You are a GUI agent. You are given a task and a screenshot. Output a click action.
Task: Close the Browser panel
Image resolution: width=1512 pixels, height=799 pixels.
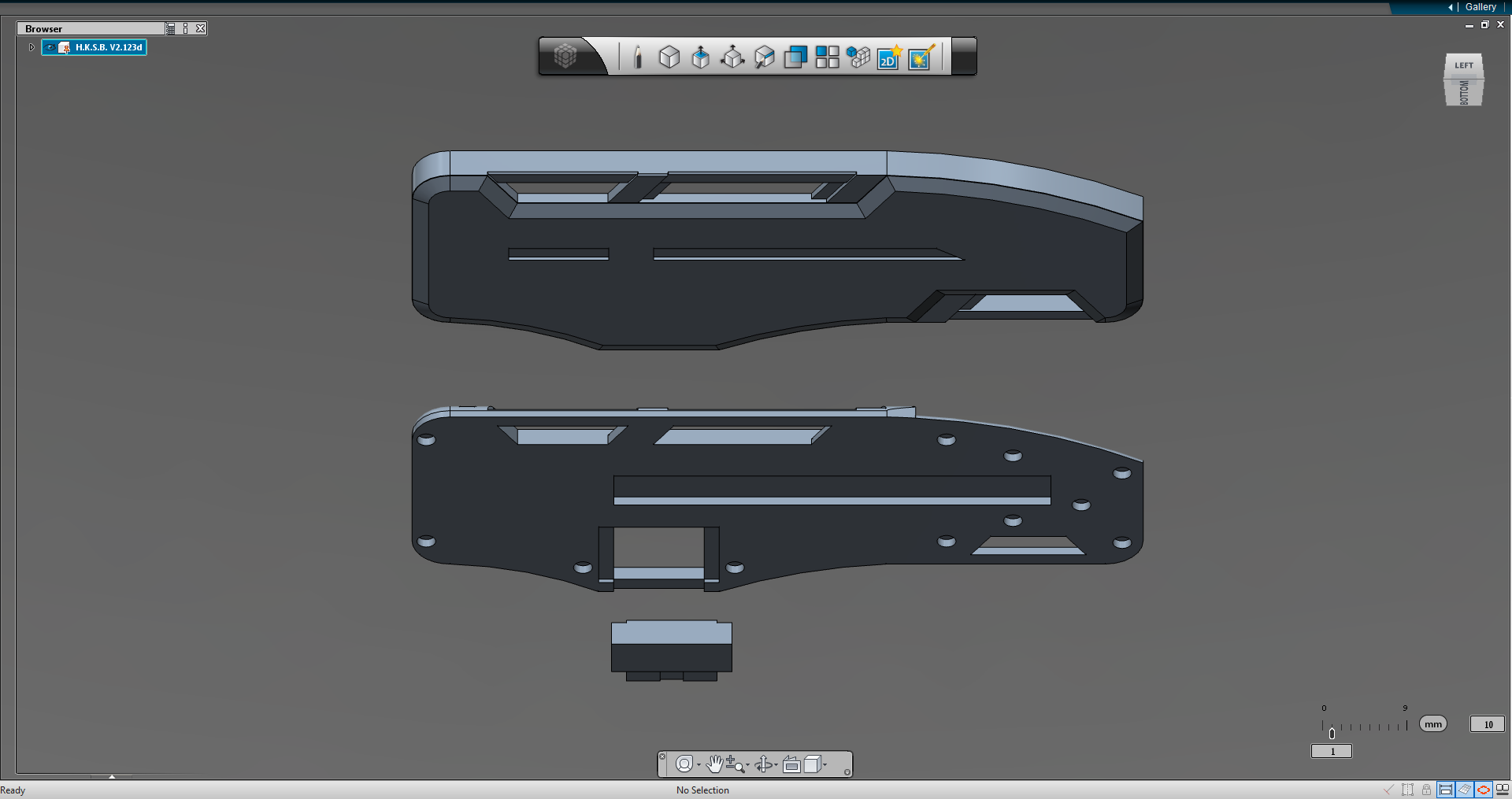pyautogui.click(x=201, y=28)
